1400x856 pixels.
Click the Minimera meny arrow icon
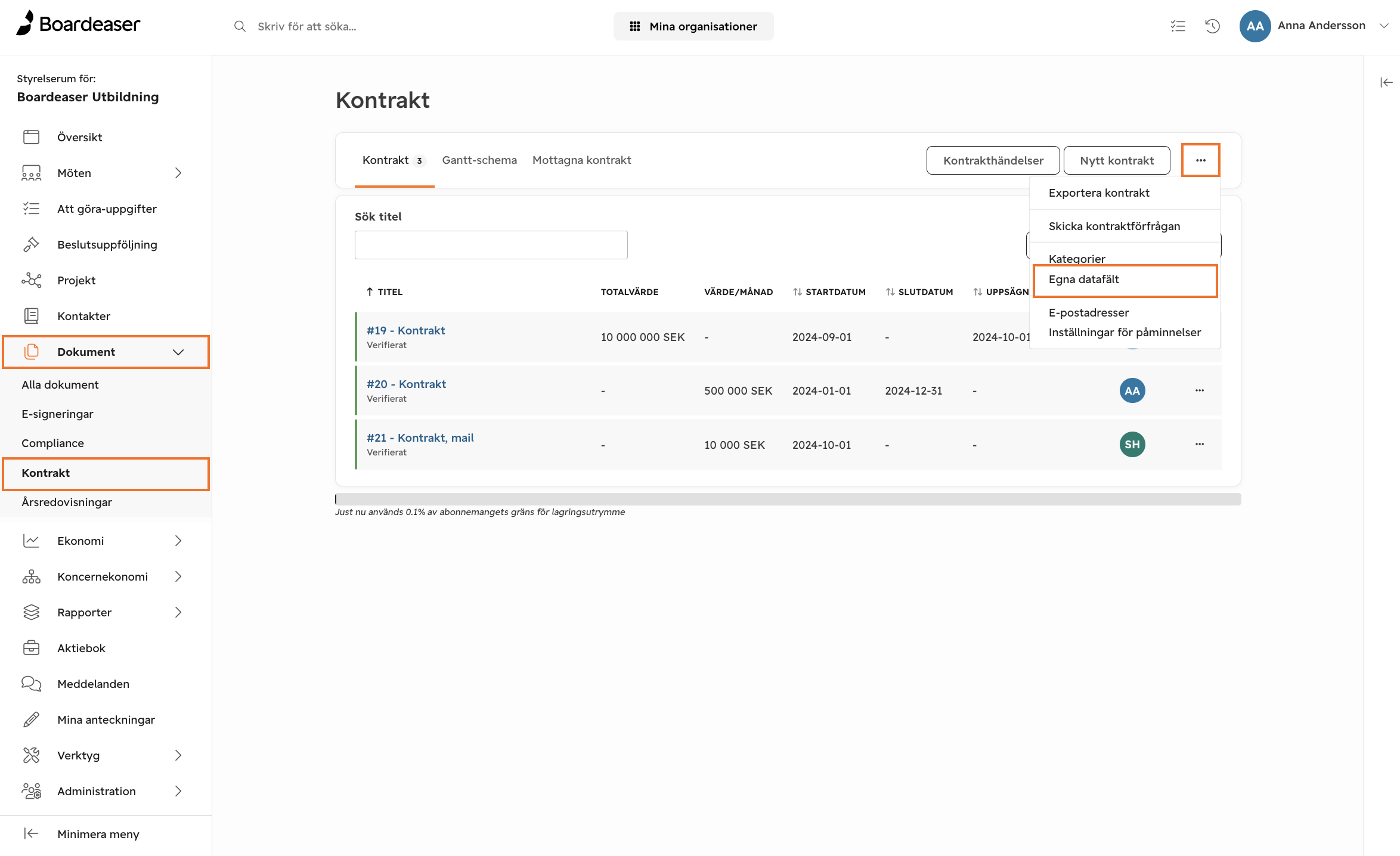click(32, 833)
